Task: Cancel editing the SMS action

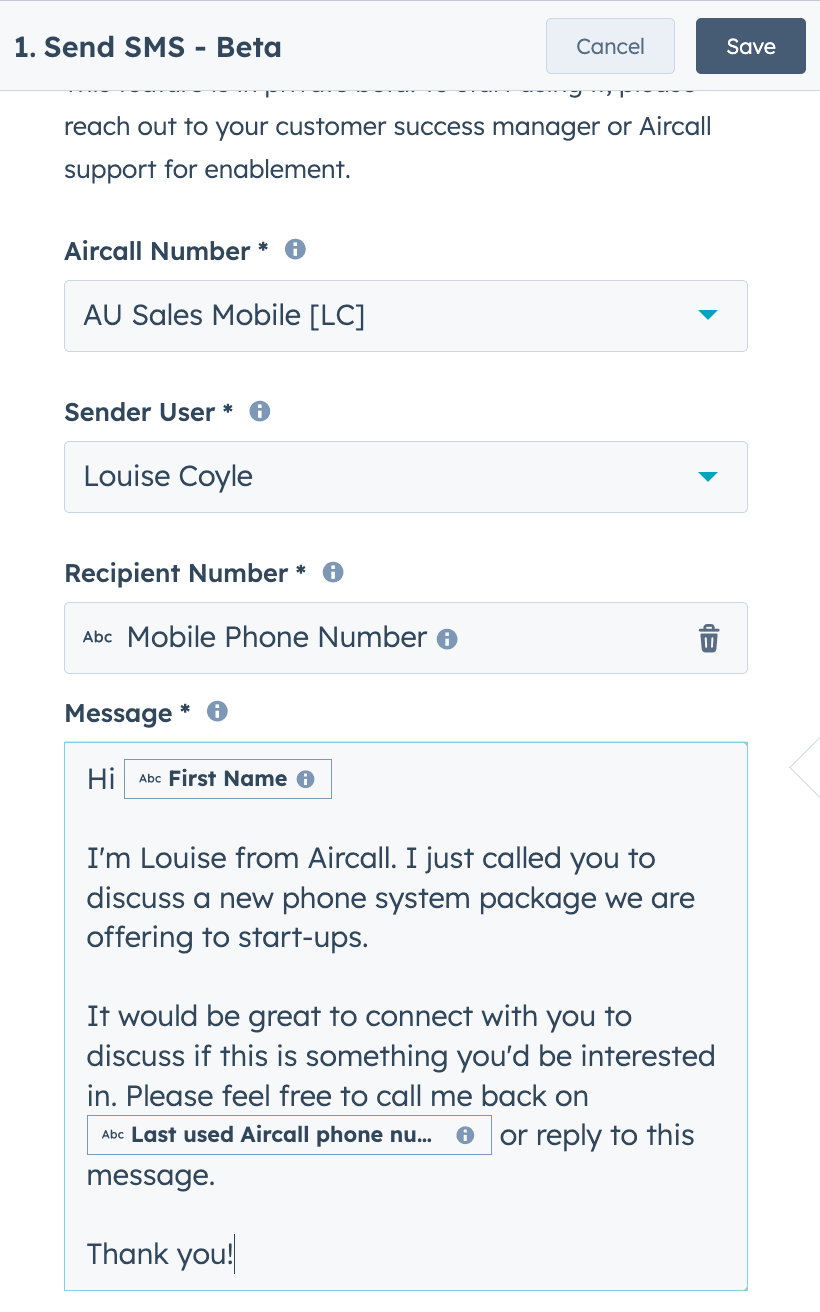Action: [x=610, y=46]
